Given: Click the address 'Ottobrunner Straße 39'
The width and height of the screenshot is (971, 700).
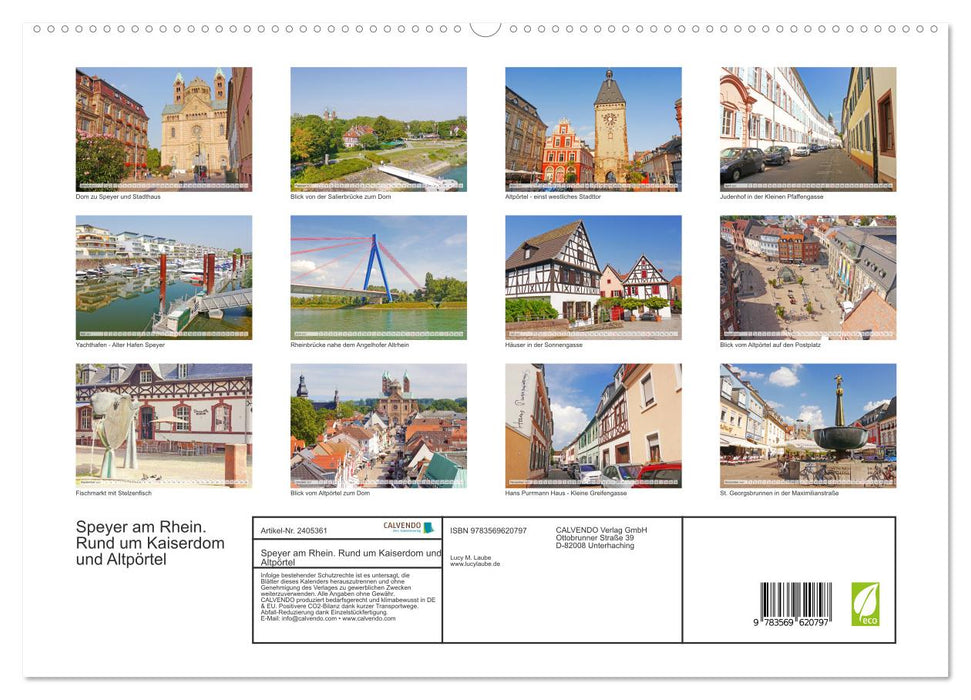Looking at the screenshot, I should click(594, 538).
